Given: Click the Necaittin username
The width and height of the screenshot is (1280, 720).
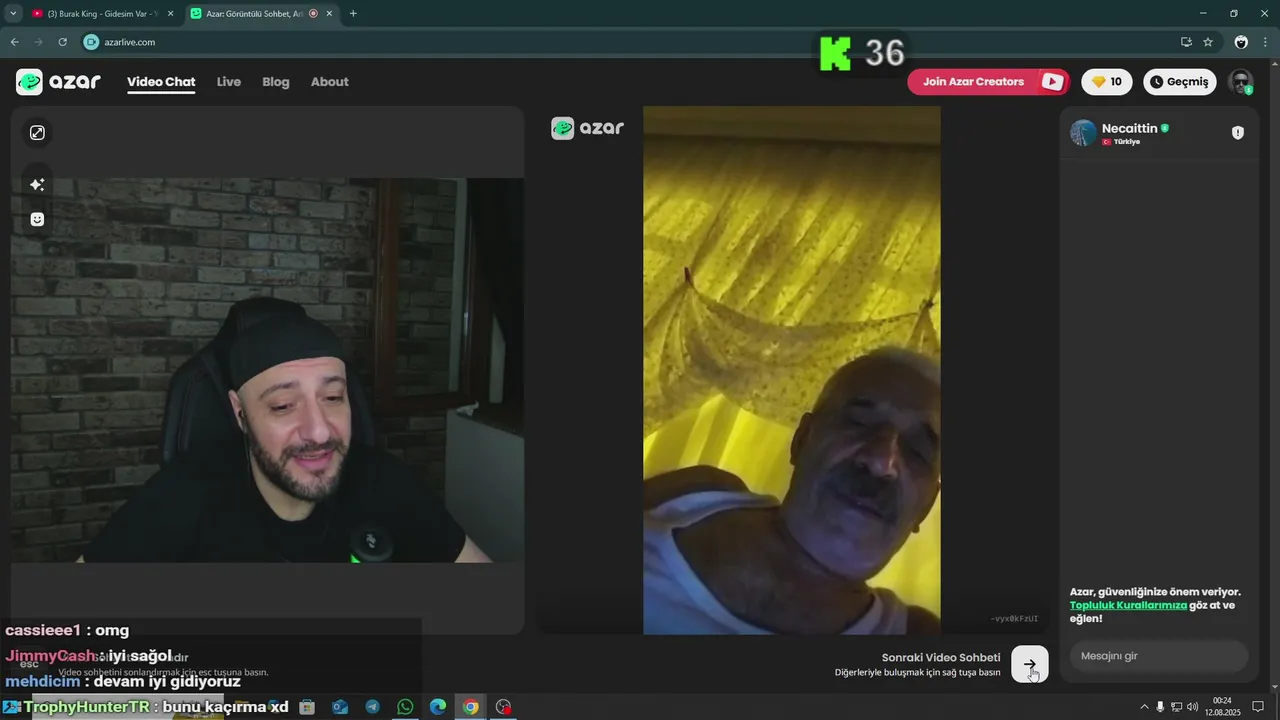Looking at the screenshot, I should pos(1129,128).
